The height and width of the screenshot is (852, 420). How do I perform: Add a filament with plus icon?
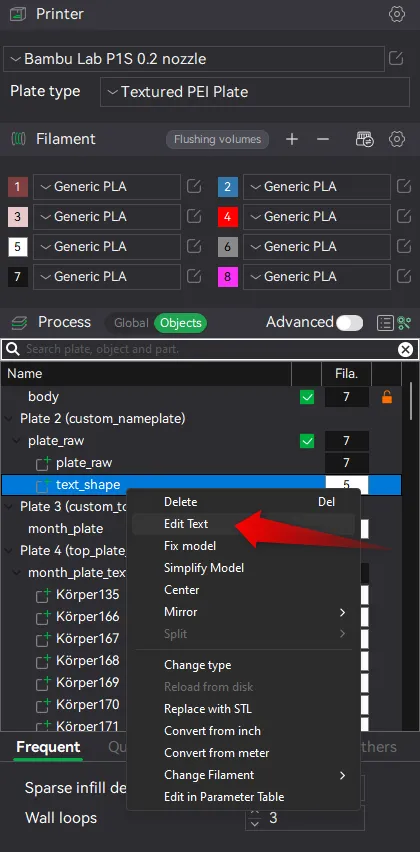click(x=292, y=140)
